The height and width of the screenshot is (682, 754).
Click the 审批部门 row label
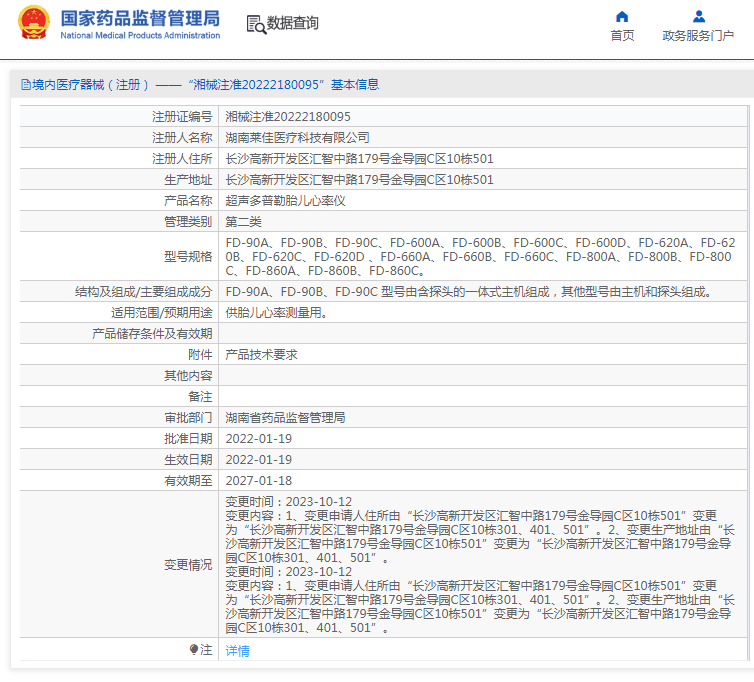[188, 418]
